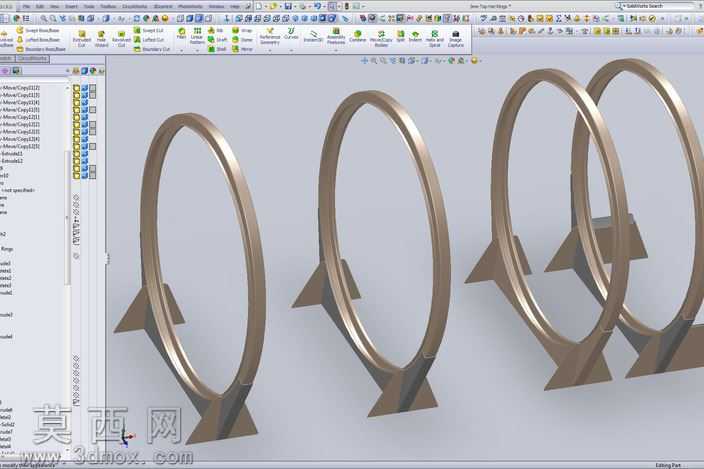The width and height of the screenshot is (704, 469).
Task: Select the Split tool
Action: click(400, 36)
